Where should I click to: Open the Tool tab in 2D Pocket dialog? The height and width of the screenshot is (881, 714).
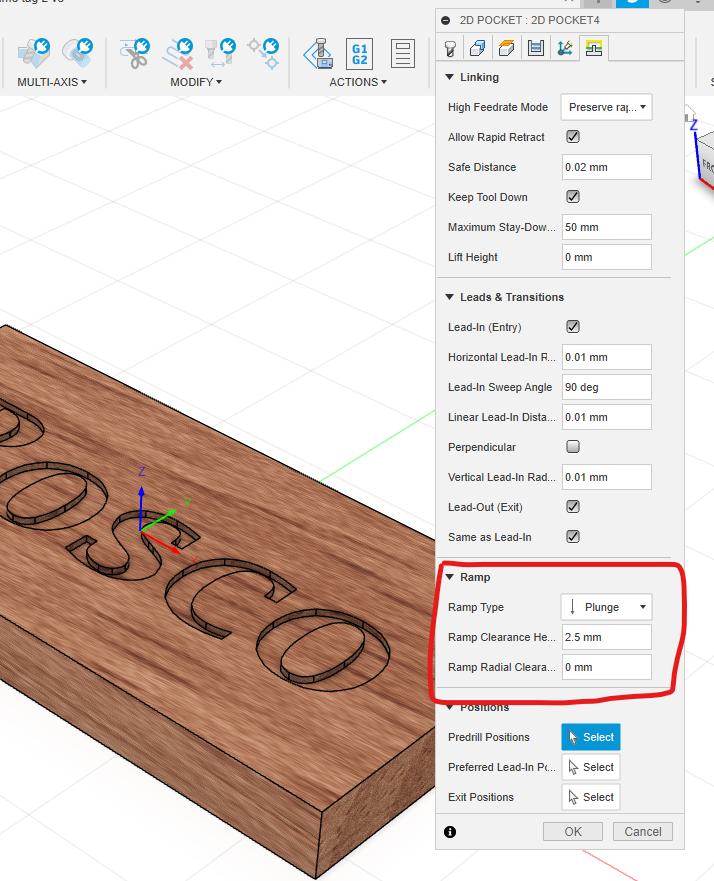coord(451,48)
